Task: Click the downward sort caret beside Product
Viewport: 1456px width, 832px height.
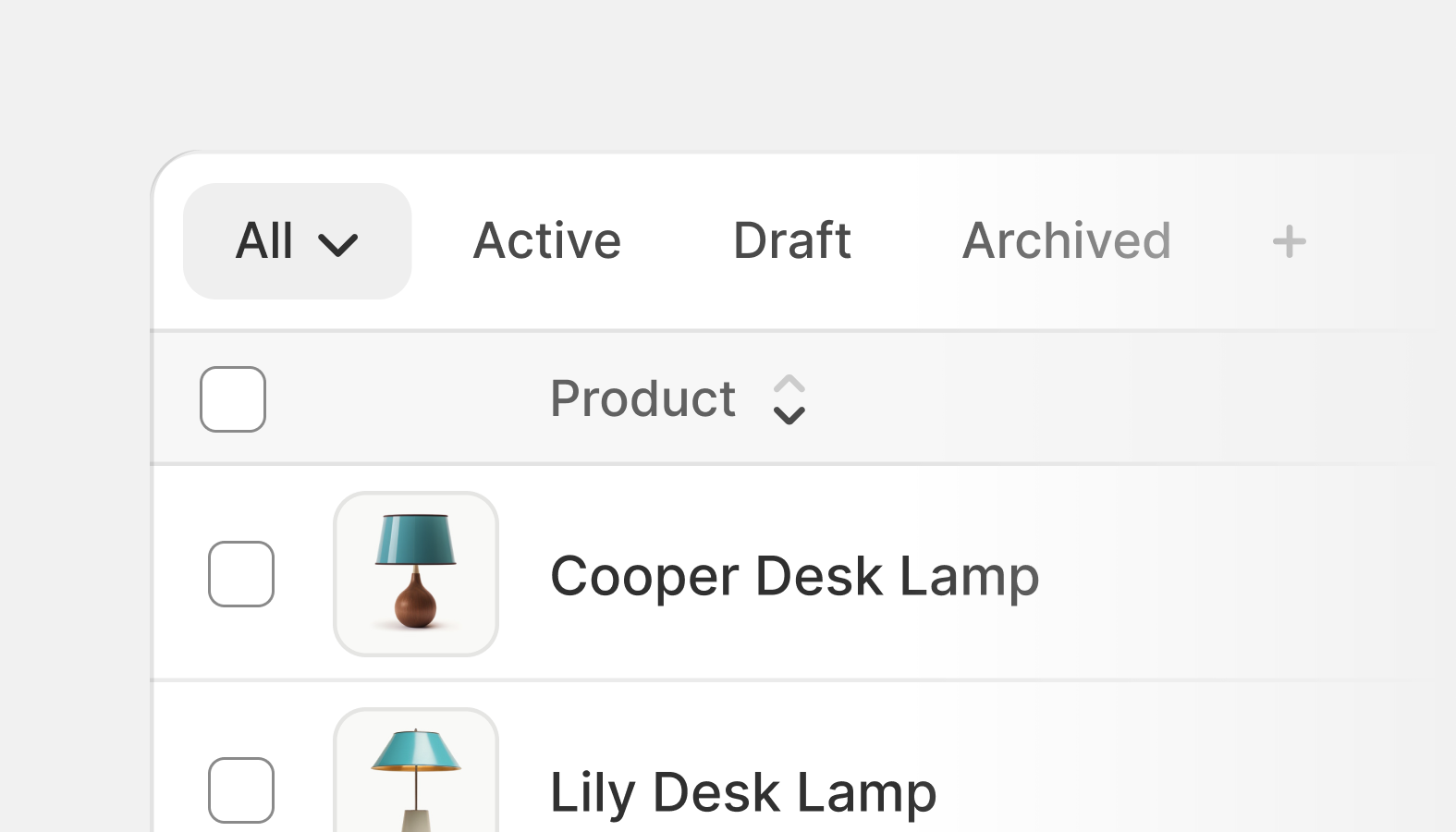Action: pos(789,416)
